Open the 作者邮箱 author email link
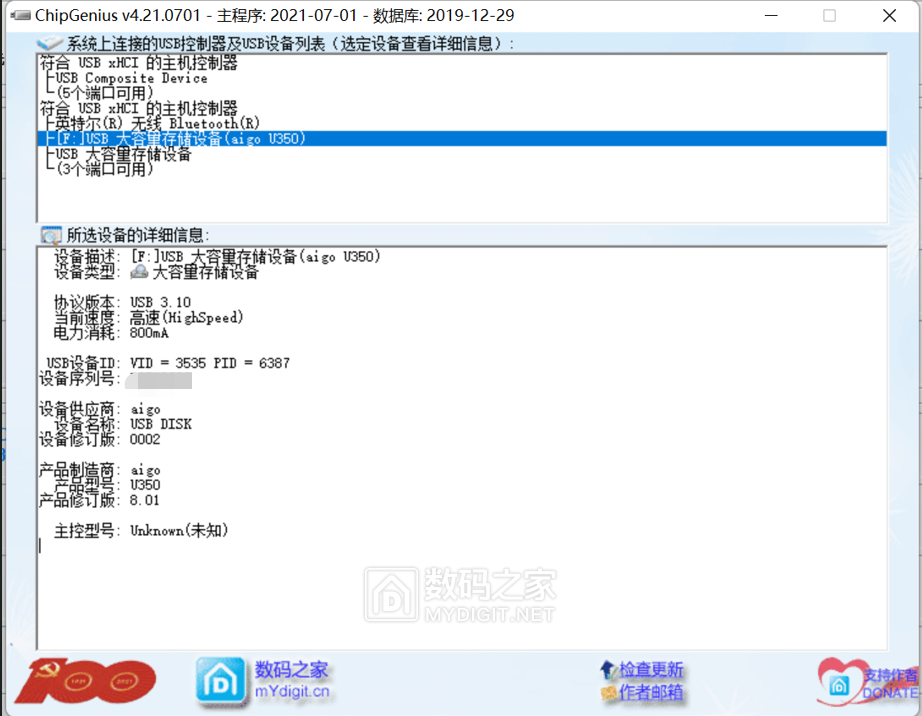 click(650, 690)
